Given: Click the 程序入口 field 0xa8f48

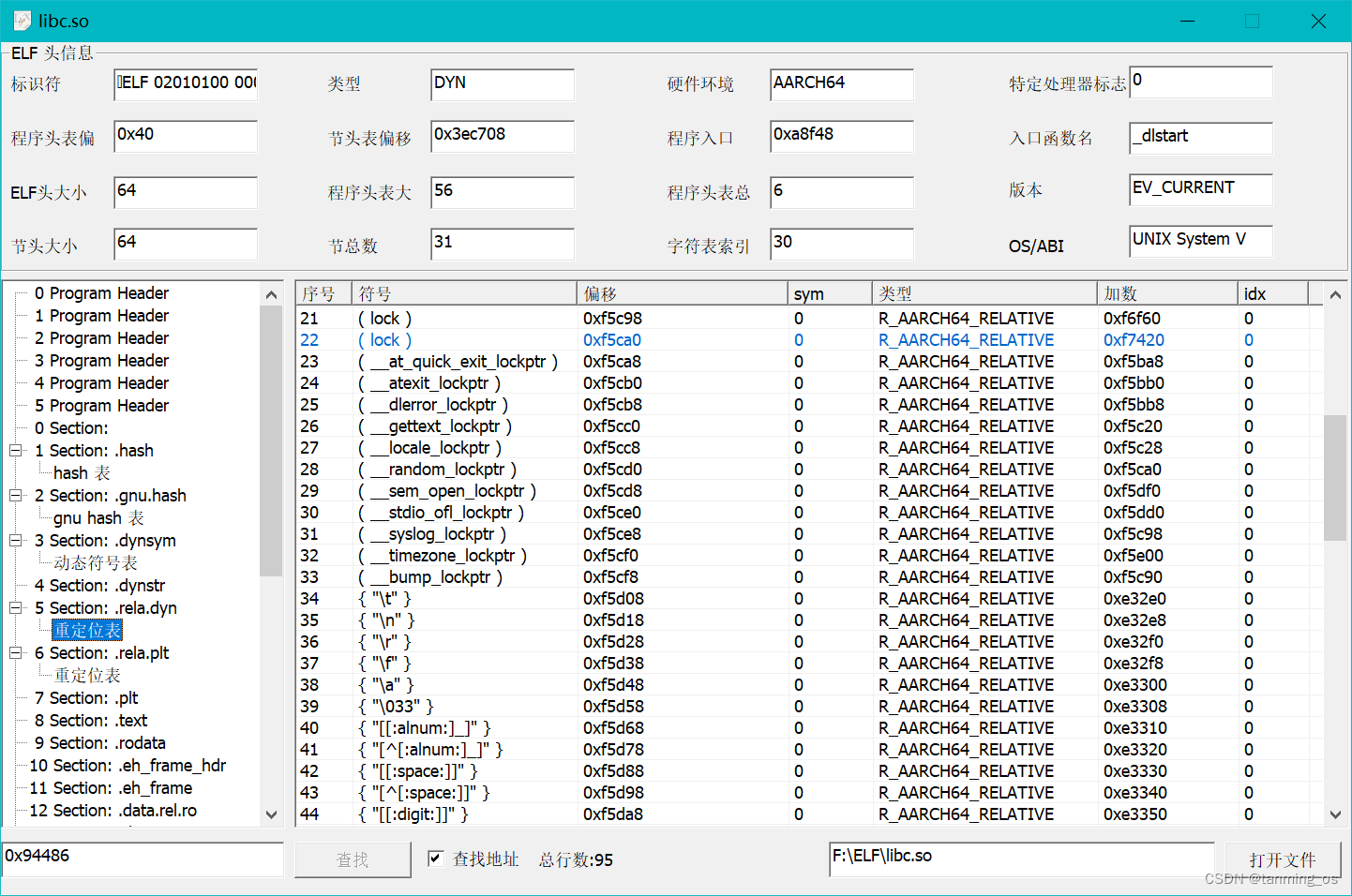Looking at the screenshot, I should pyautogui.click(x=842, y=136).
